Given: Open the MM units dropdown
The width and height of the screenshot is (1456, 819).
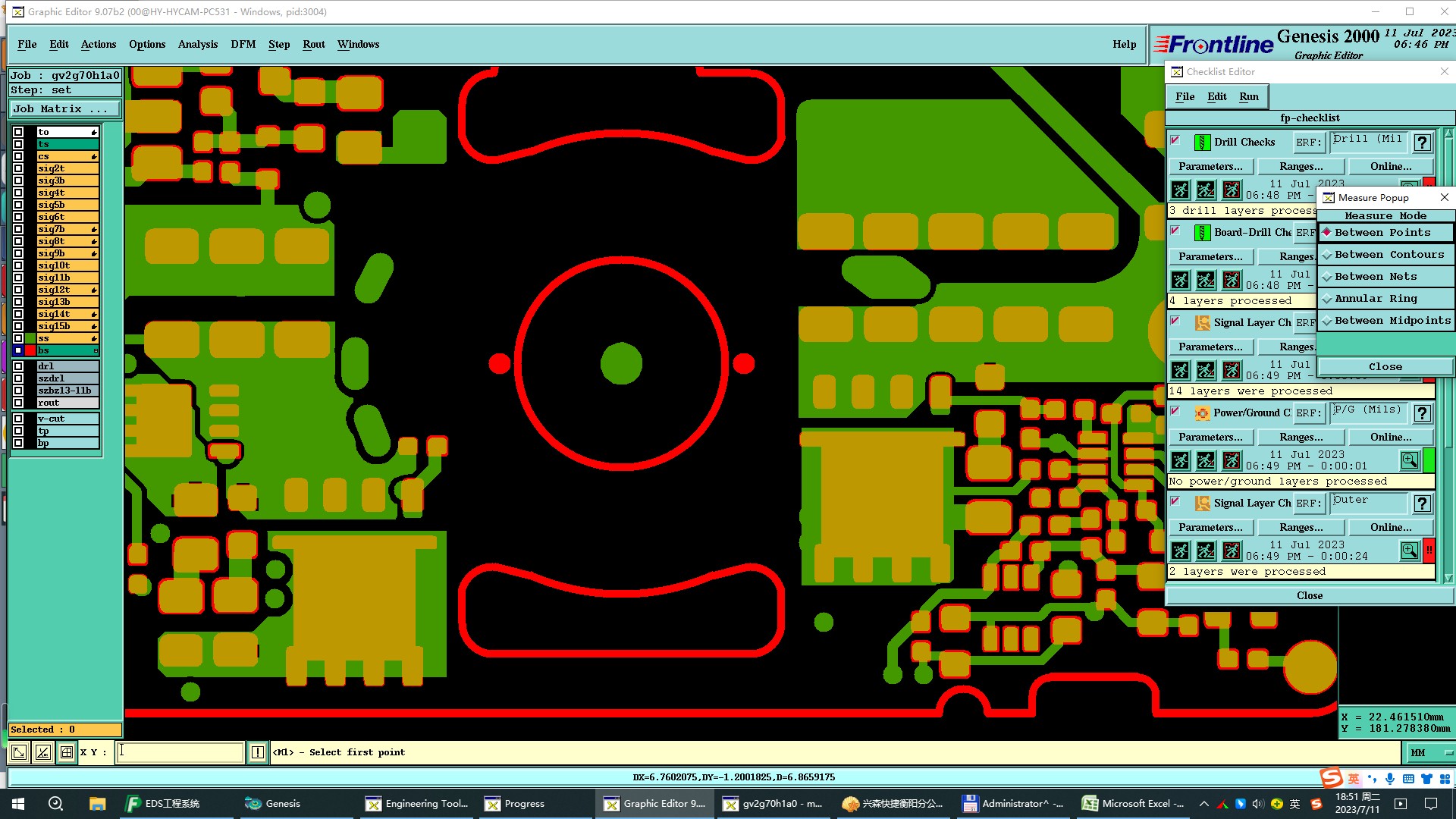Looking at the screenshot, I should 1429,752.
